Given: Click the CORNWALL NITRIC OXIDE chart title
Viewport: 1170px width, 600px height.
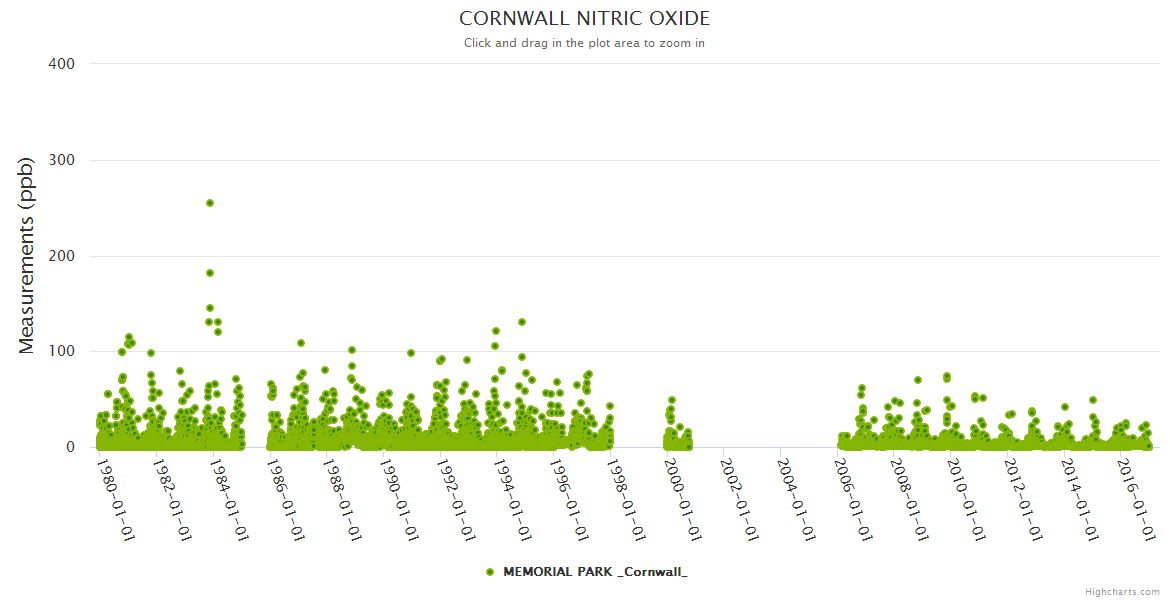Looking at the screenshot, I should (584, 19).
